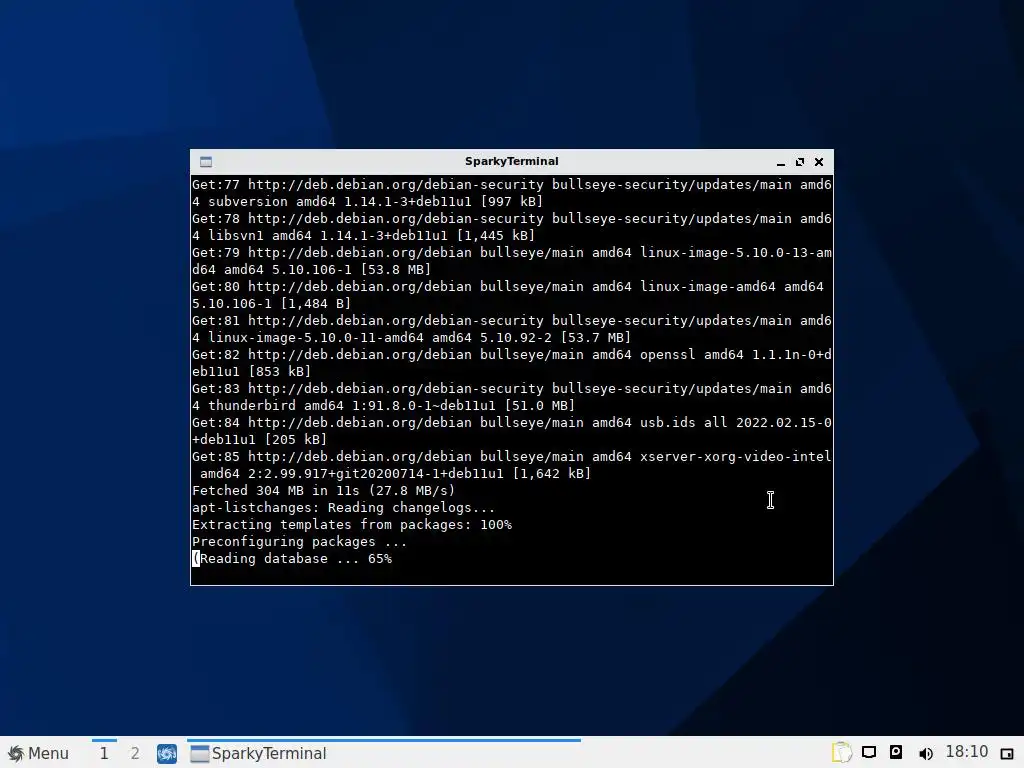Click the Get:85 xserver-xorg-video-intel line

tap(511, 465)
